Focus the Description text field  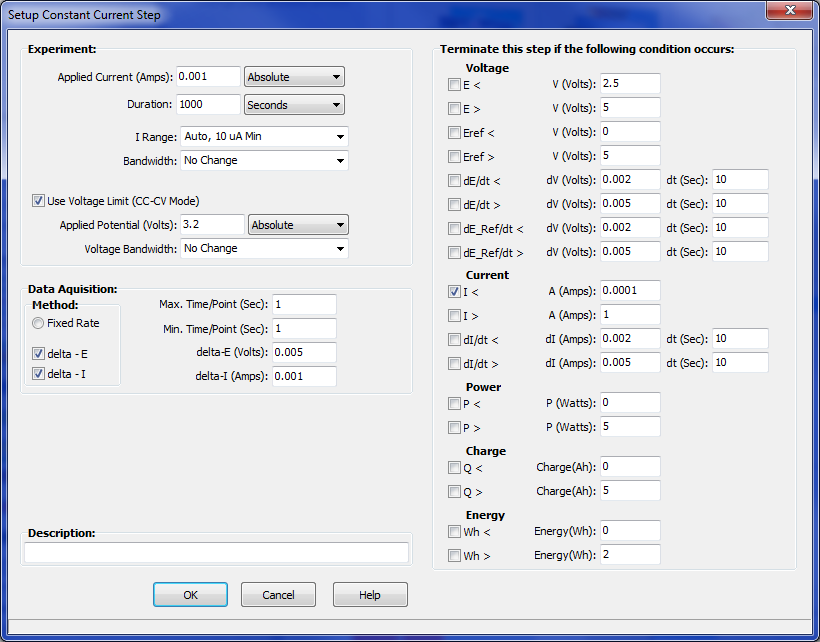(x=216, y=553)
